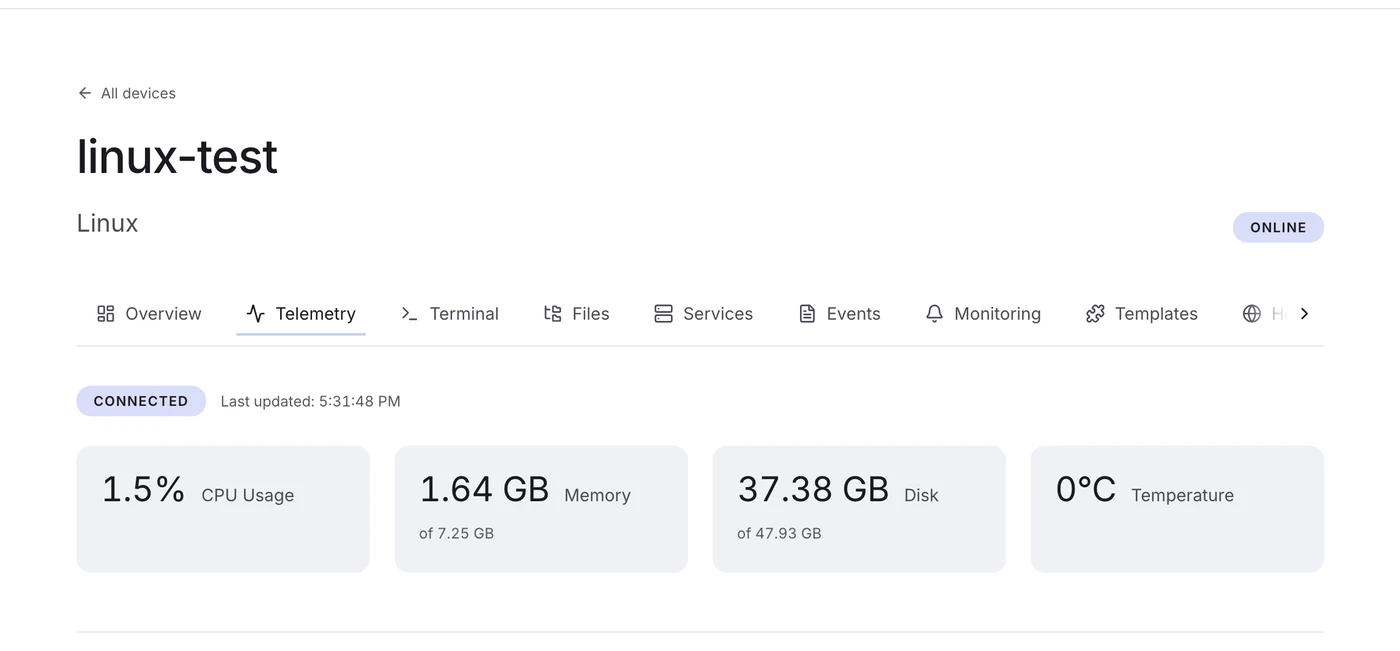Image resolution: width=1400 pixels, height=651 pixels.
Task: Click the of 7.25 GB text
Action: tap(456, 533)
